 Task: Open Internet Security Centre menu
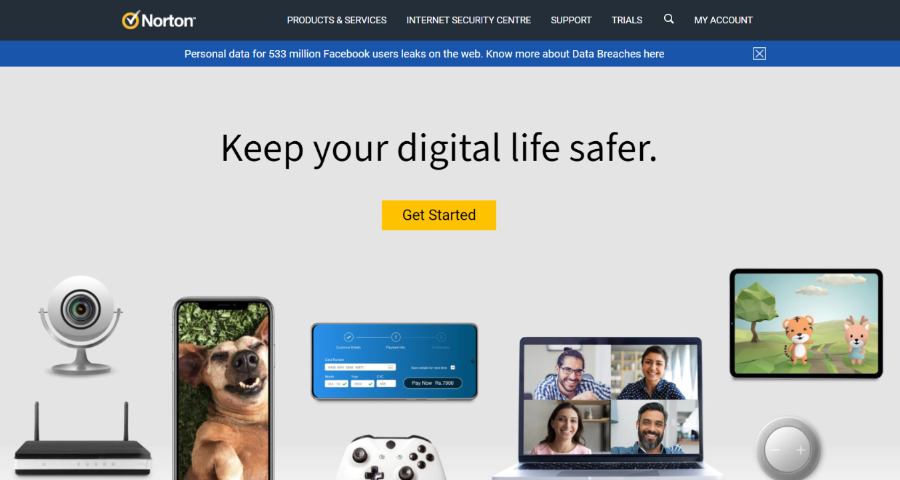click(x=468, y=20)
